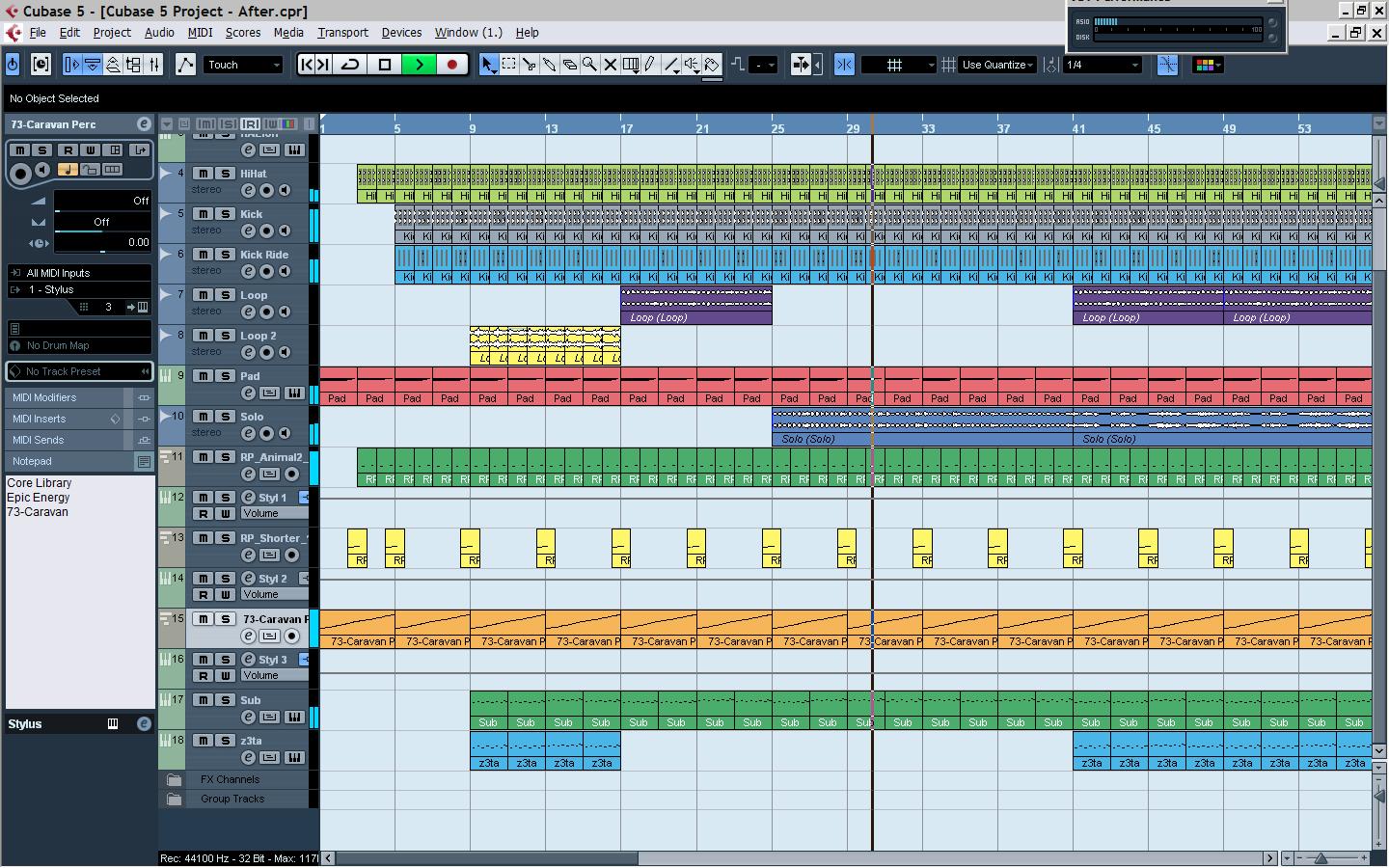
Task: Select the Zoom magnifier tool
Action: point(589,65)
